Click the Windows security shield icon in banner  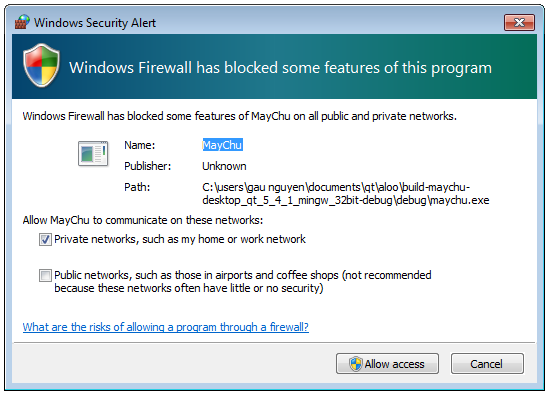(41, 65)
